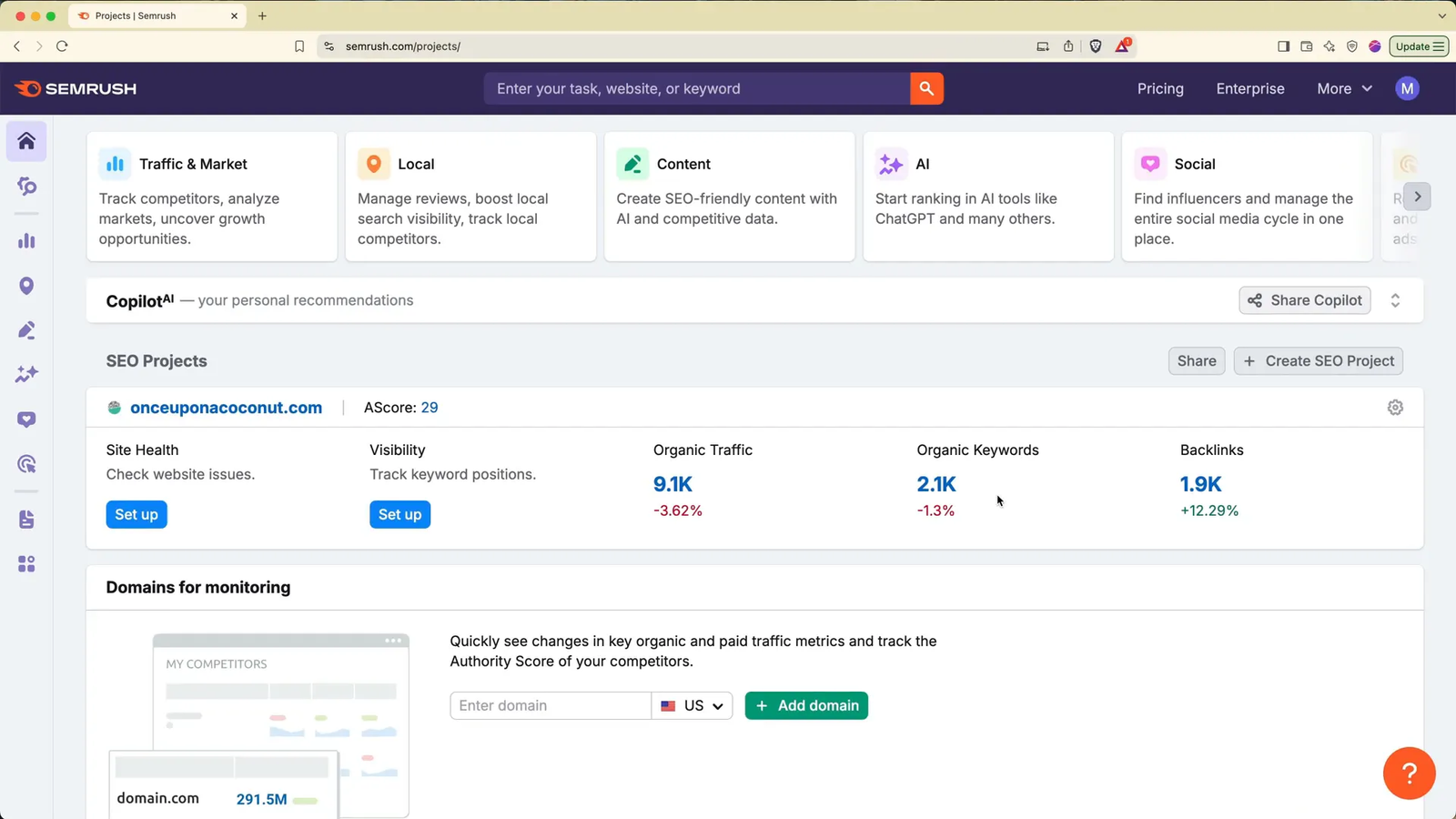Click the Share Copilot button
The width and height of the screenshot is (1456, 819).
pyautogui.click(x=1305, y=300)
